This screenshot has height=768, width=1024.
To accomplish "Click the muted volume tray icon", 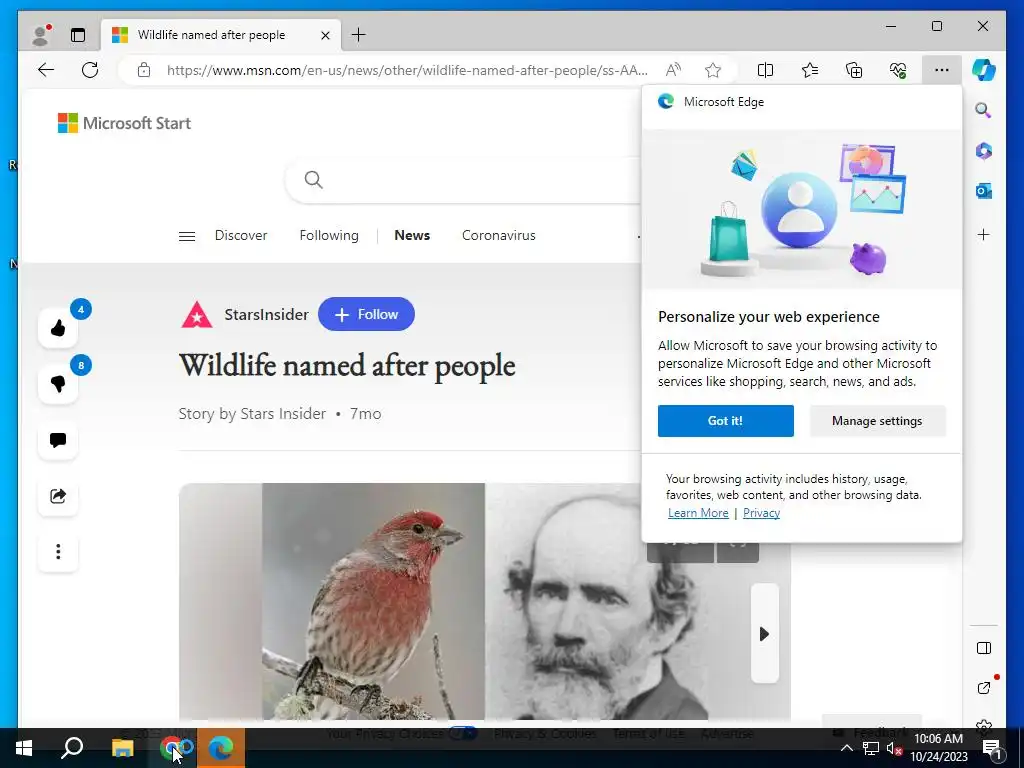I will point(894,748).
